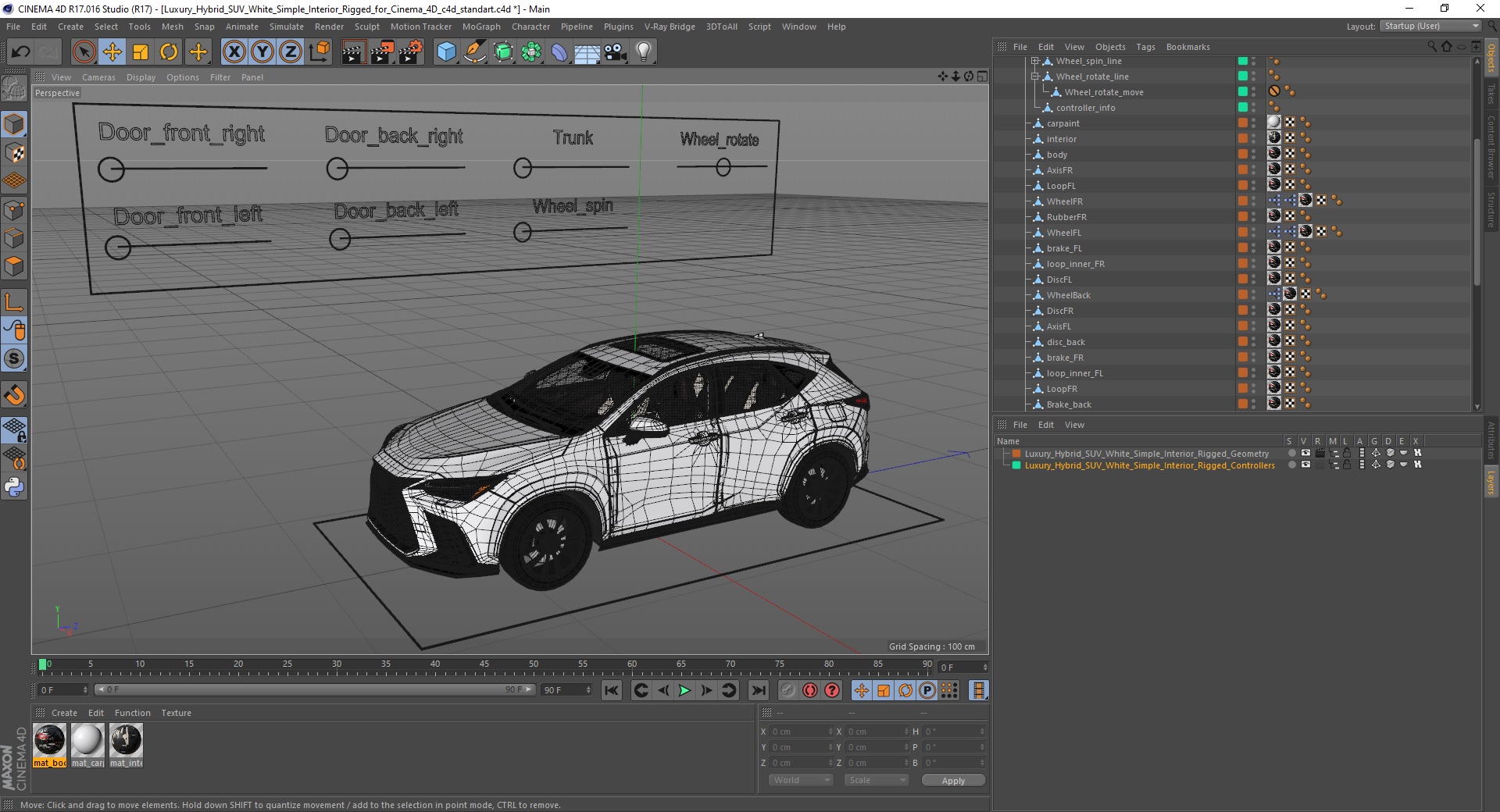
Task: Toggle Autokeying button
Action: [x=810, y=690]
